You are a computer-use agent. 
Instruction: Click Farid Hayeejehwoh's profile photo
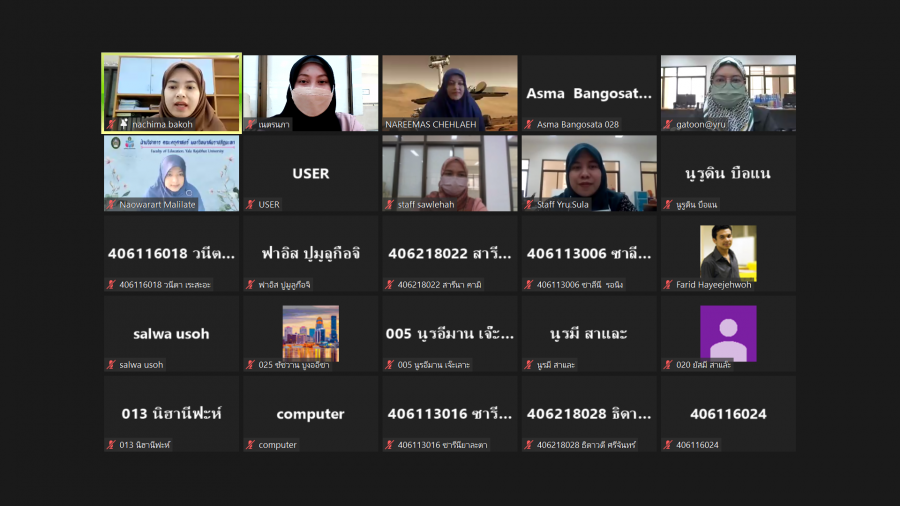[x=727, y=252]
